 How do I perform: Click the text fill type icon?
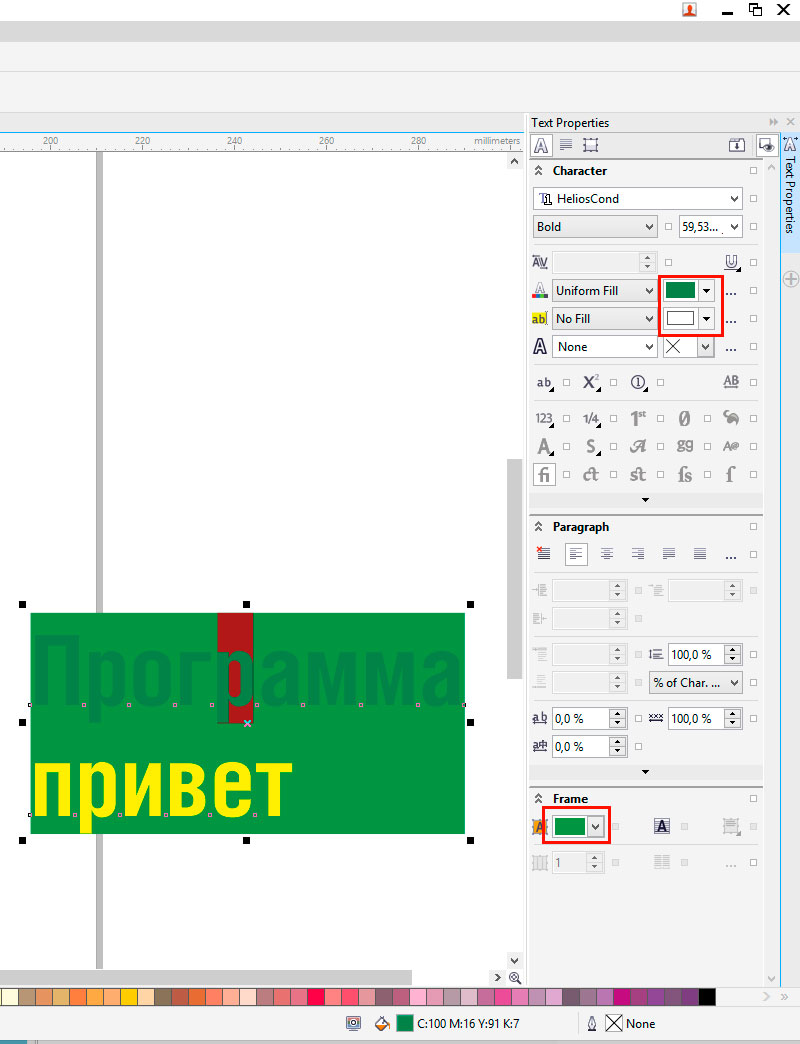pos(540,290)
